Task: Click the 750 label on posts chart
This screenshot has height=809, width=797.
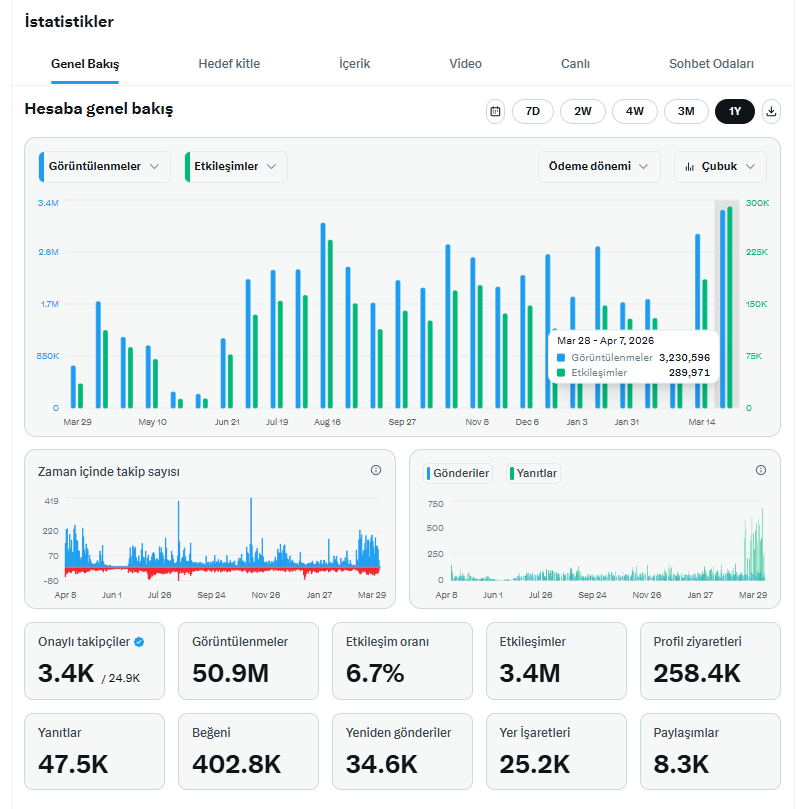Action: click(435, 504)
